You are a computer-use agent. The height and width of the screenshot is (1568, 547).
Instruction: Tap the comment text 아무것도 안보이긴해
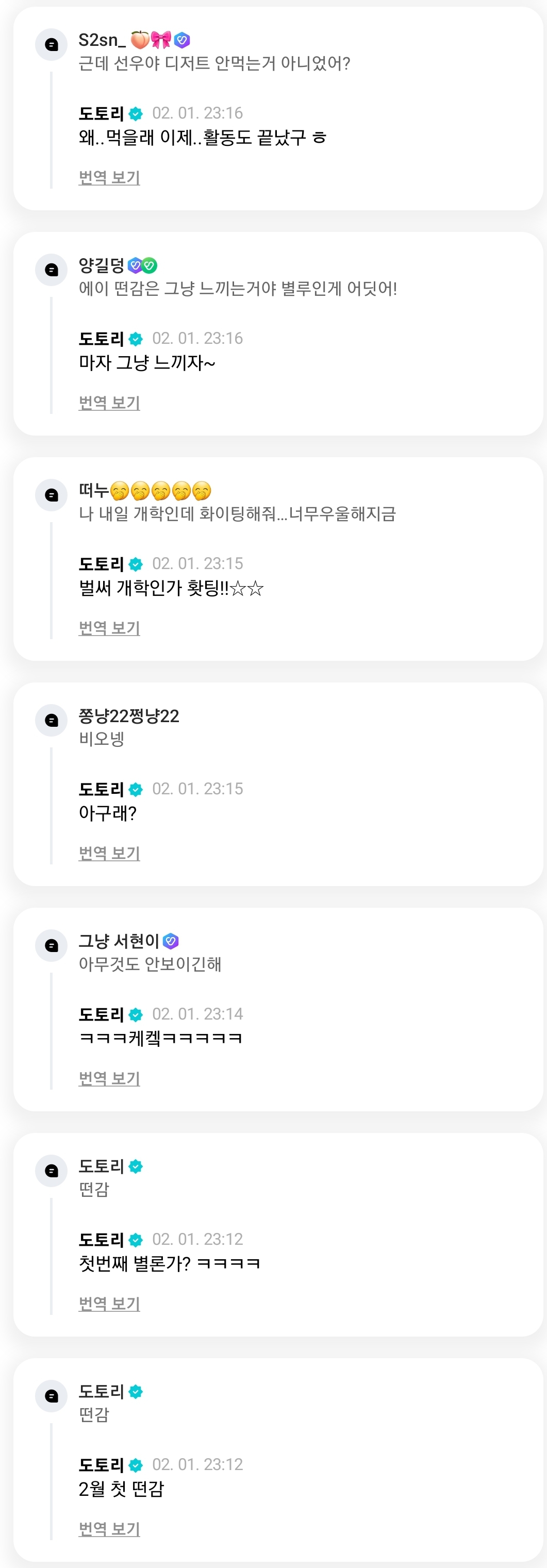click(150, 964)
